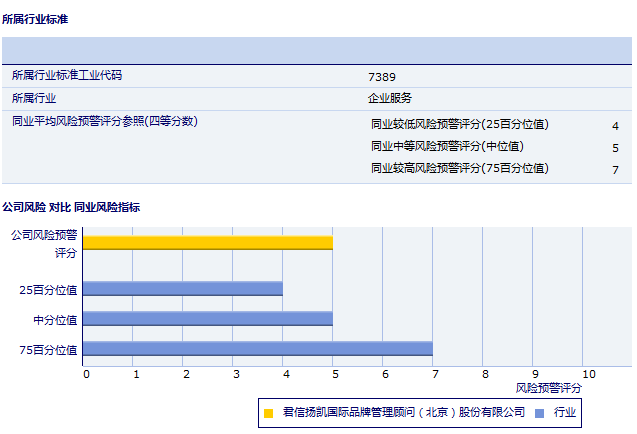Select the blue 25百分位值 bar
The width and height of the screenshot is (637, 434).
(x=182, y=289)
